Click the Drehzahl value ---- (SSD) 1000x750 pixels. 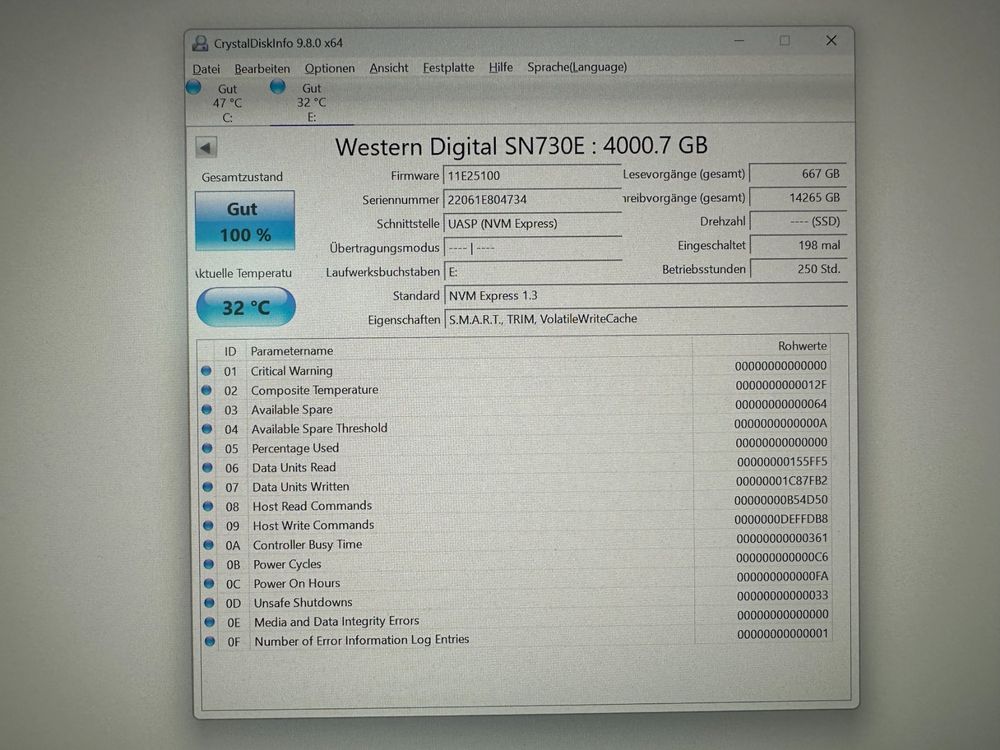(798, 221)
